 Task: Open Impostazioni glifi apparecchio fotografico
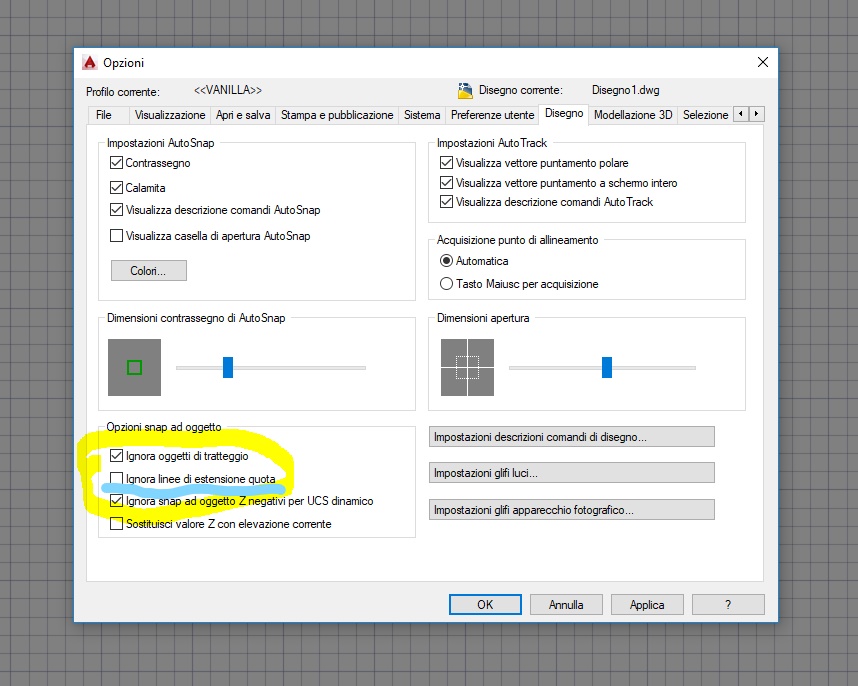571,510
